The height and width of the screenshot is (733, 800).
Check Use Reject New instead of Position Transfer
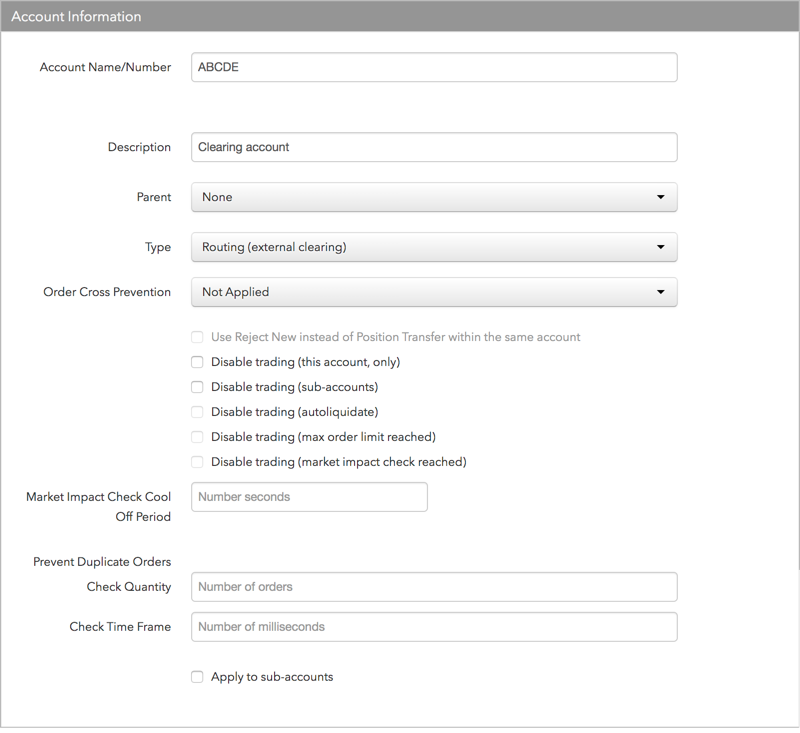(197, 337)
